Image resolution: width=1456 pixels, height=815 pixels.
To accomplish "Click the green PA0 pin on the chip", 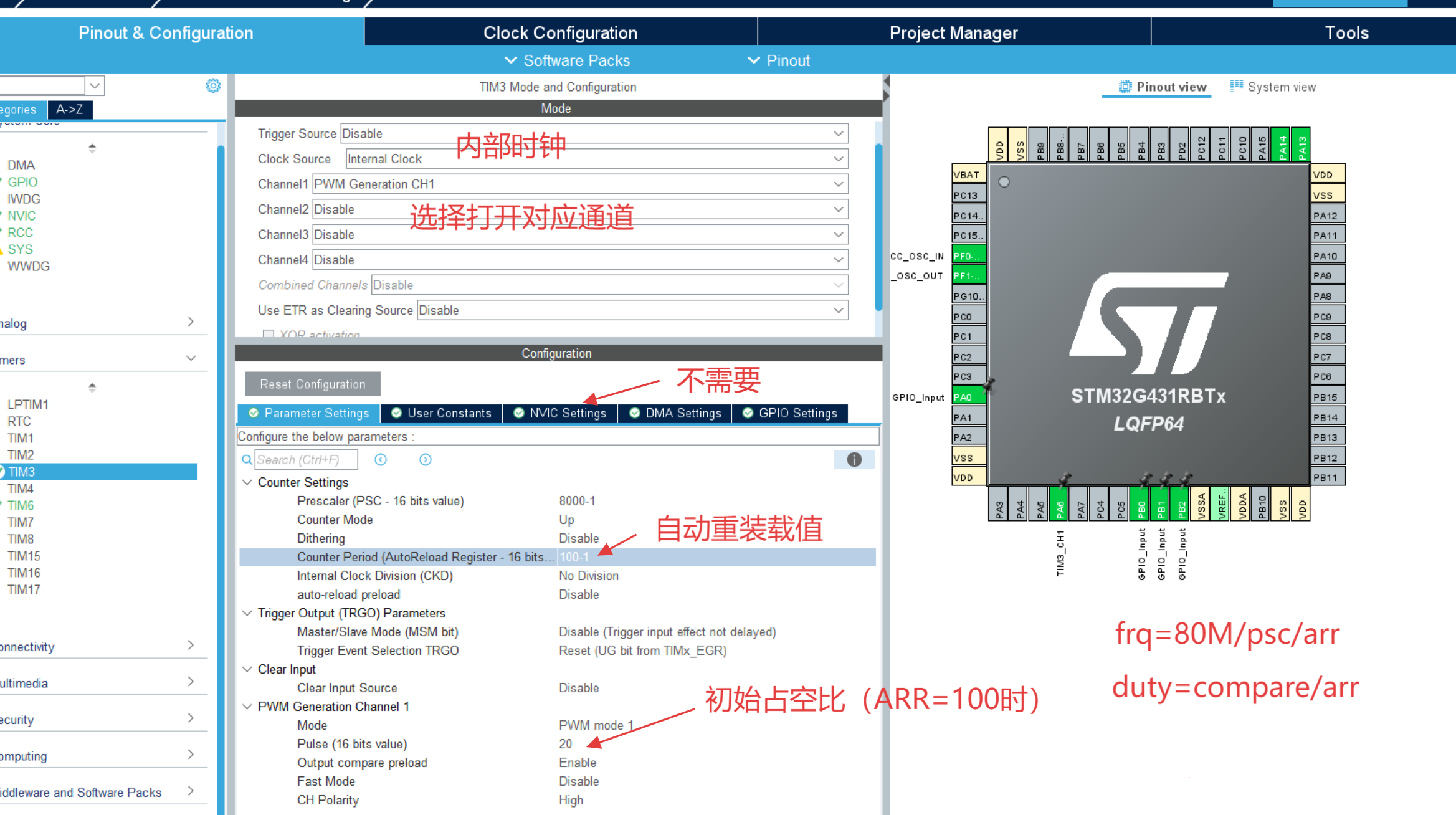I will click(x=968, y=398).
